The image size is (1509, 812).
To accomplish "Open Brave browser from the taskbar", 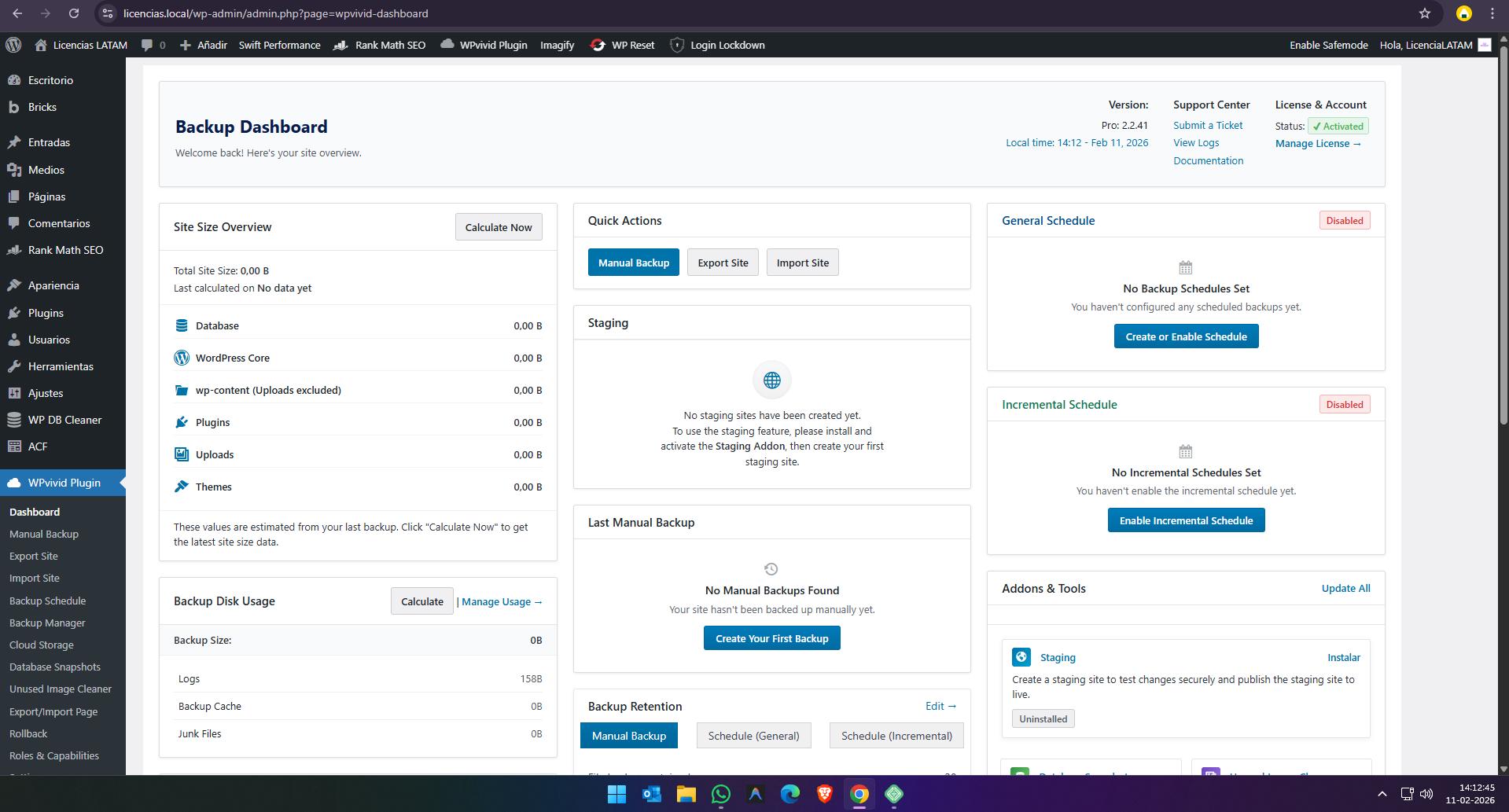I will (x=825, y=794).
